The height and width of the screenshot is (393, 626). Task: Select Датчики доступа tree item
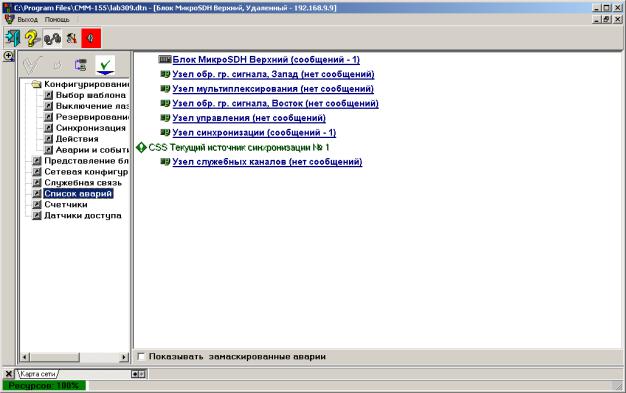pos(83,216)
